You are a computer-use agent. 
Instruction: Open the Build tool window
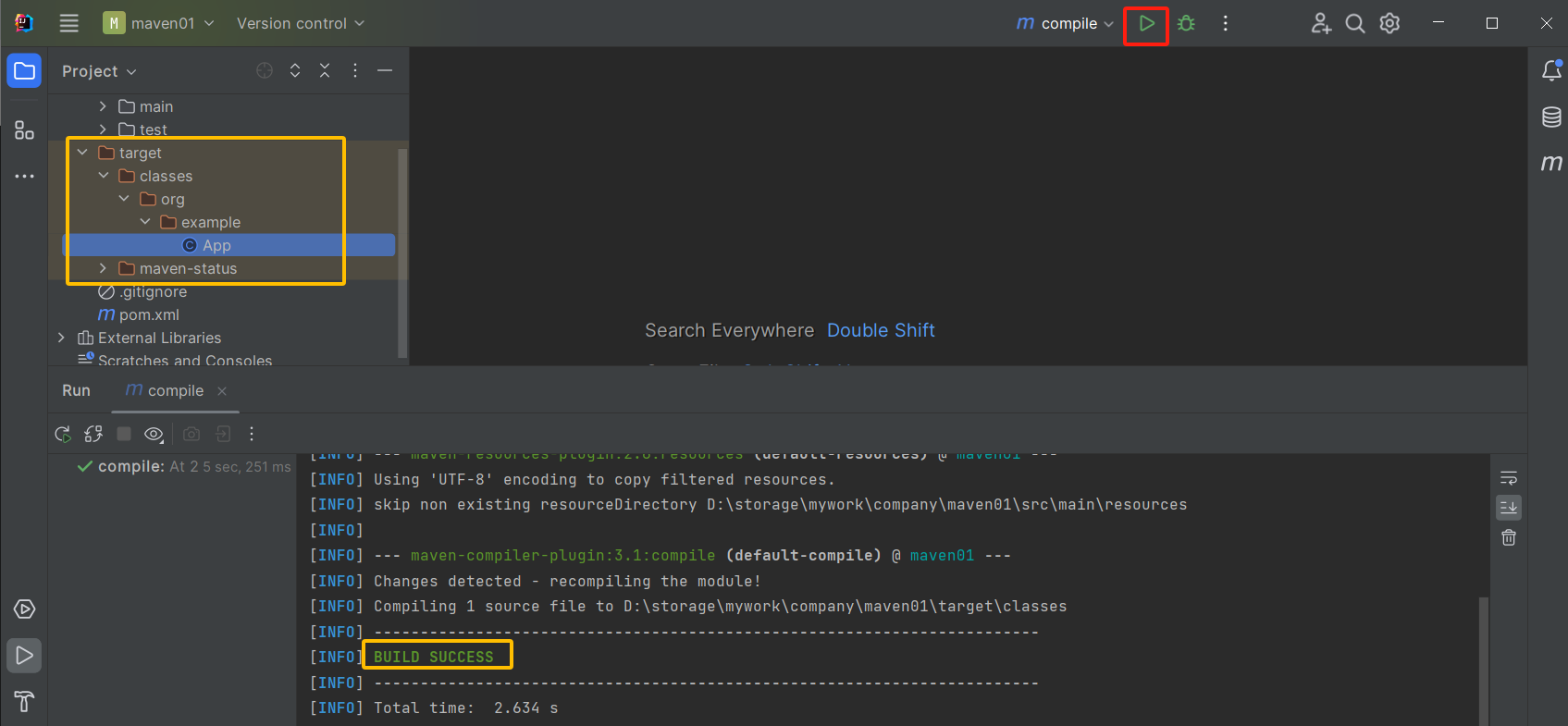(25, 702)
